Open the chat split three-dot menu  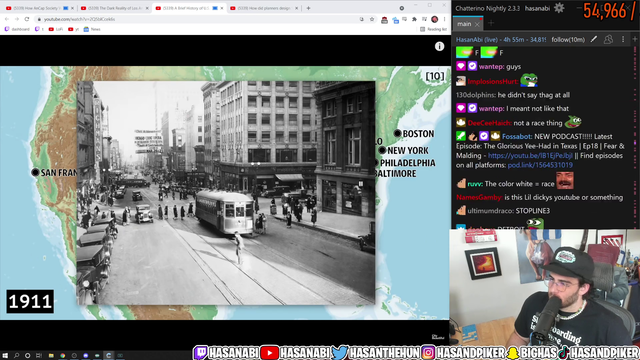point(623,39)
